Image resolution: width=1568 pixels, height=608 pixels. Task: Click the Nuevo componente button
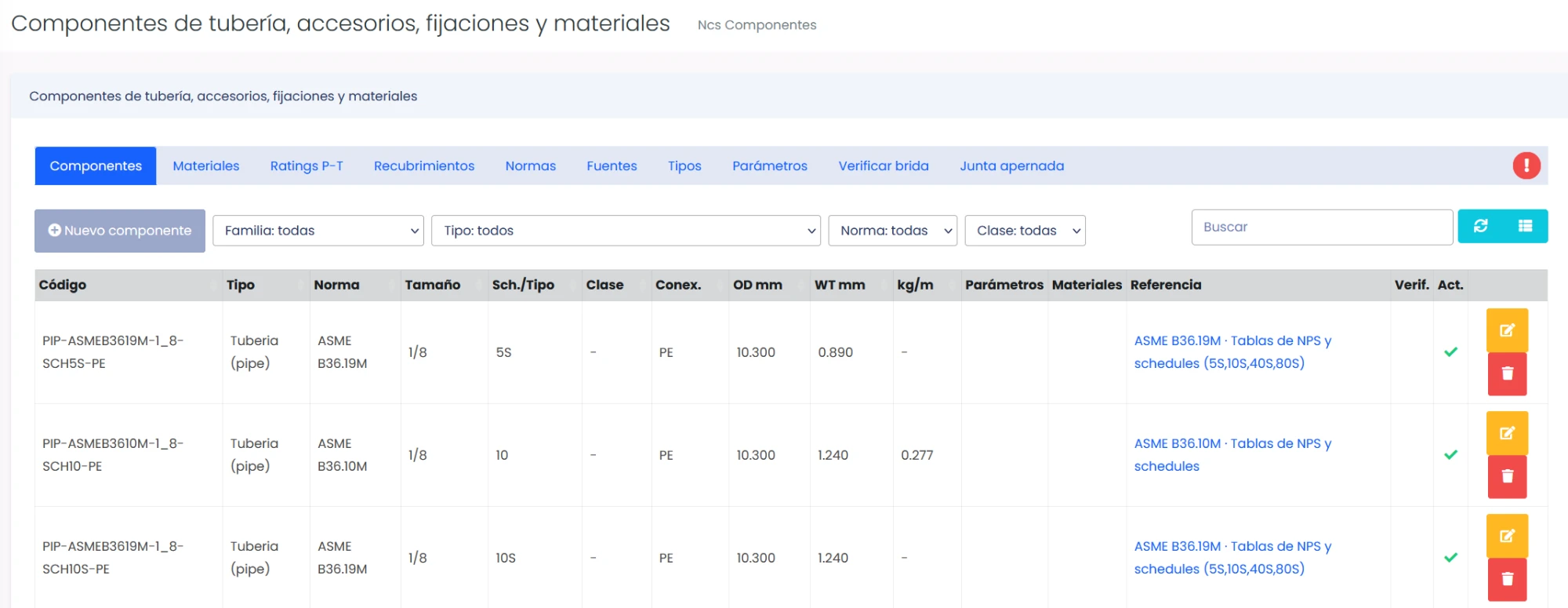click(120, 231)
